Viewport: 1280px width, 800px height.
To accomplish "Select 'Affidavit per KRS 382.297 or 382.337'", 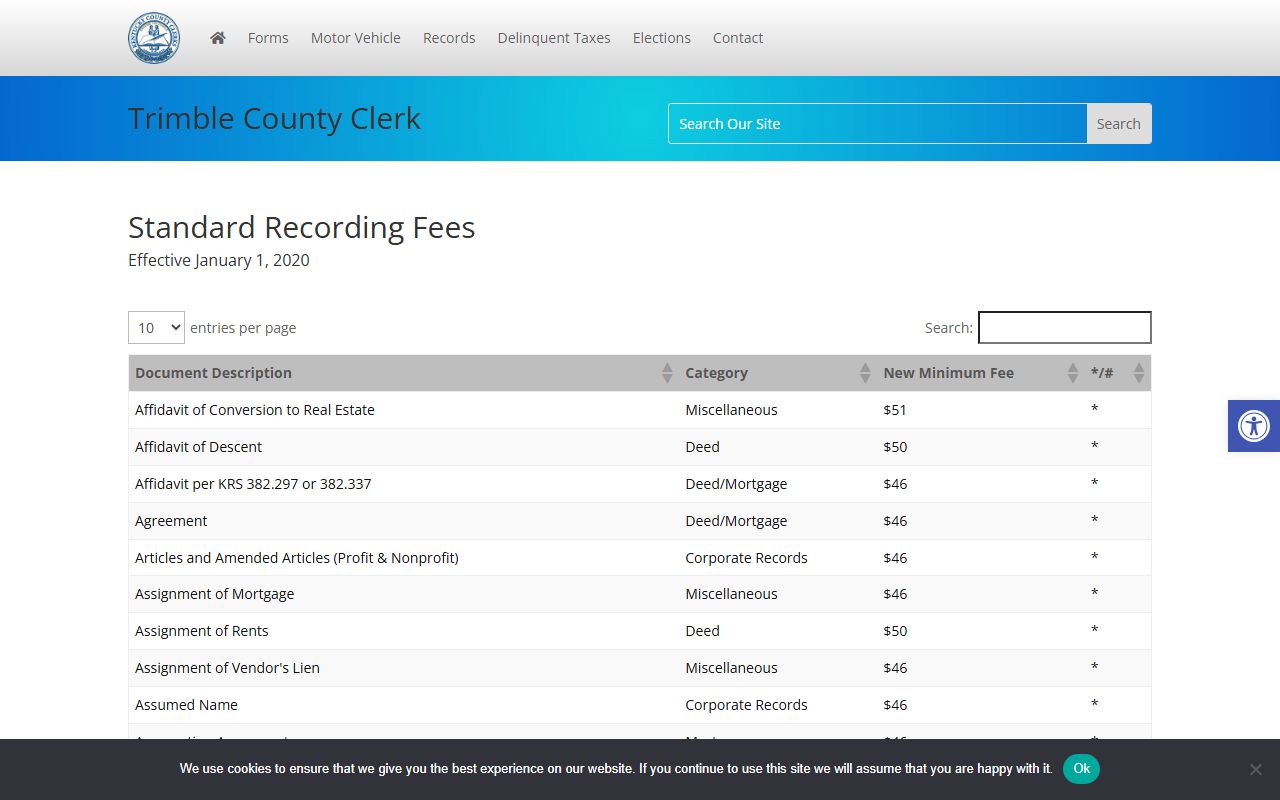I will (253, 484).
